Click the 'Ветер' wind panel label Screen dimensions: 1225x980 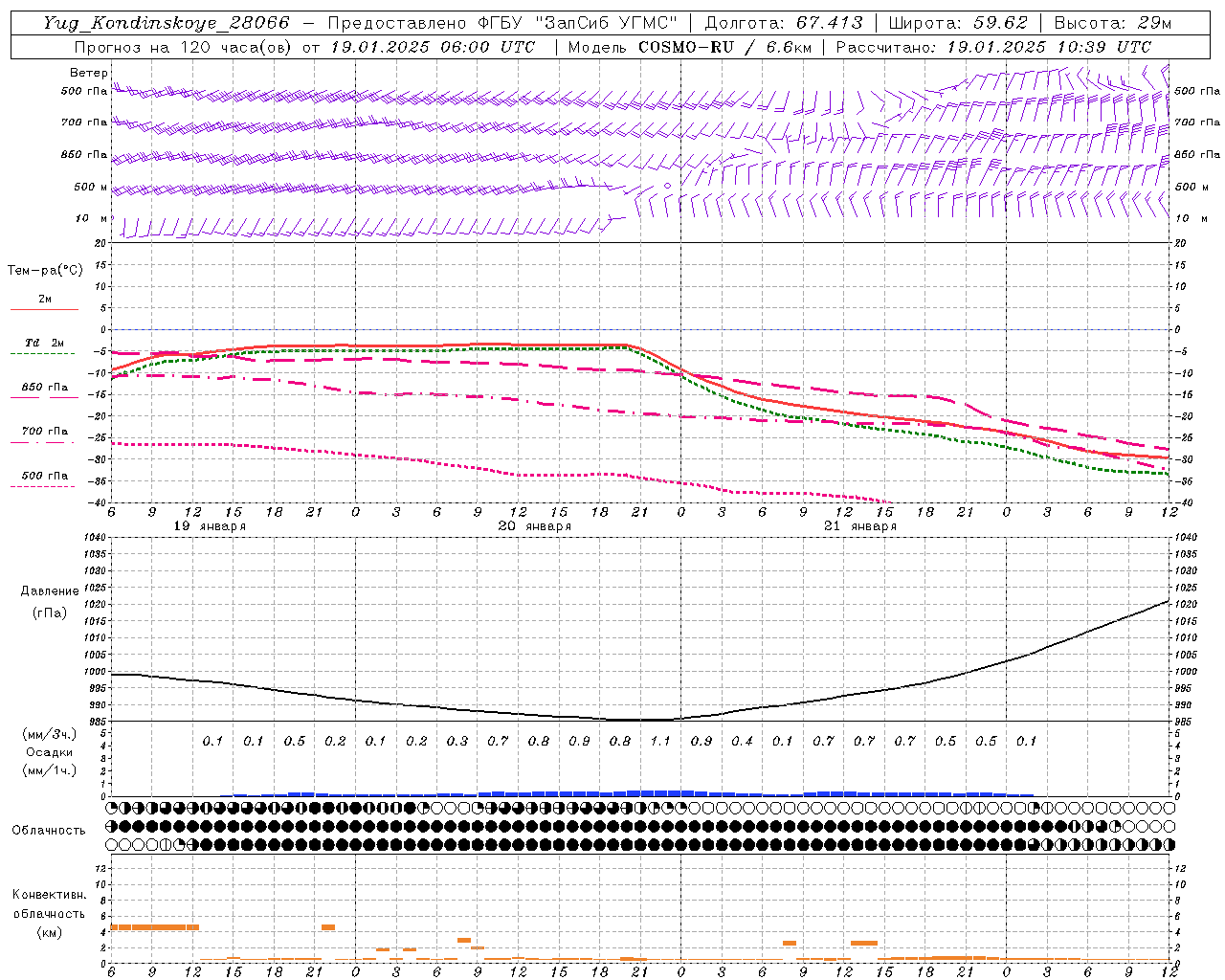click(88, 73)
